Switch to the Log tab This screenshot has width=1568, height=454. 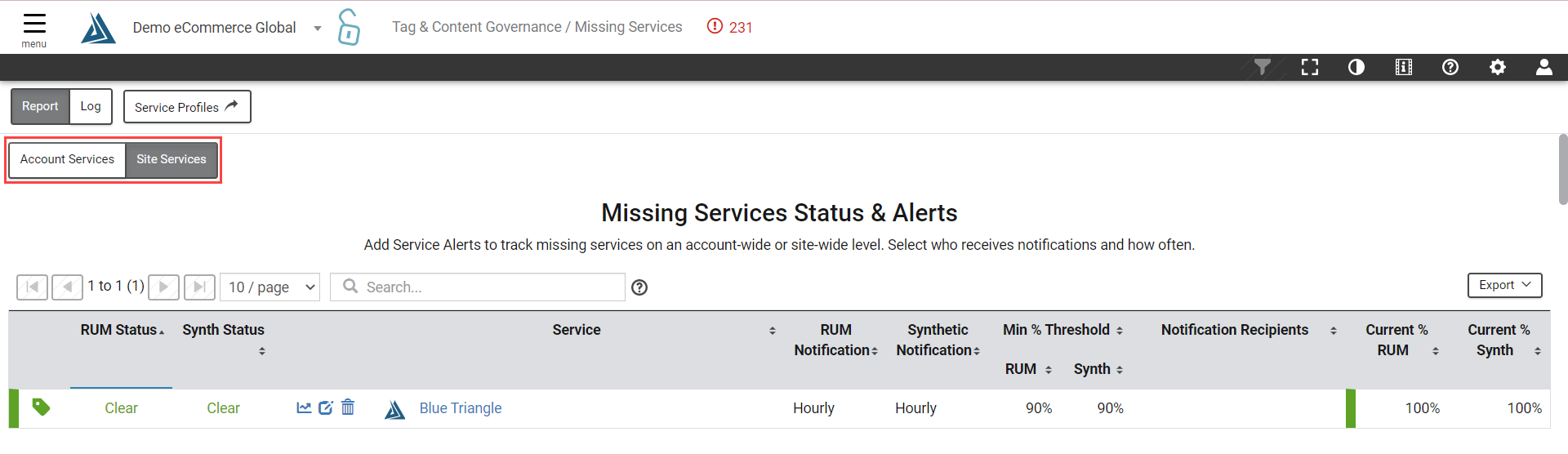coord(91,106)
